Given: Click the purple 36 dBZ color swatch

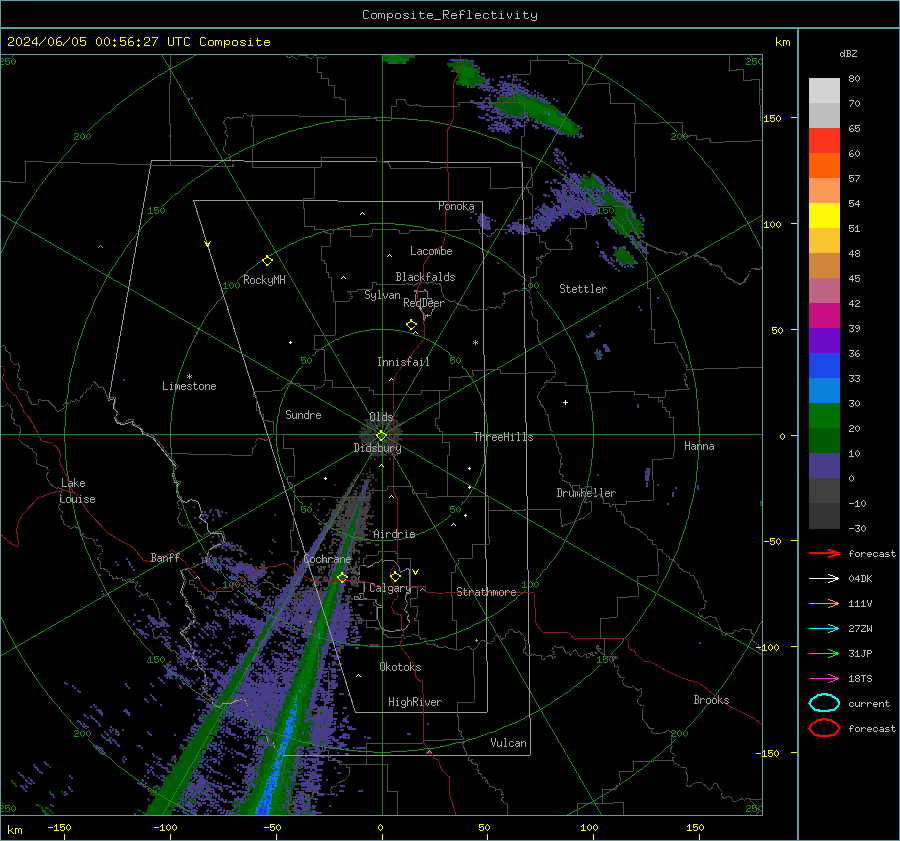Looking at the screenshot, I should click(x=824, y=340).
